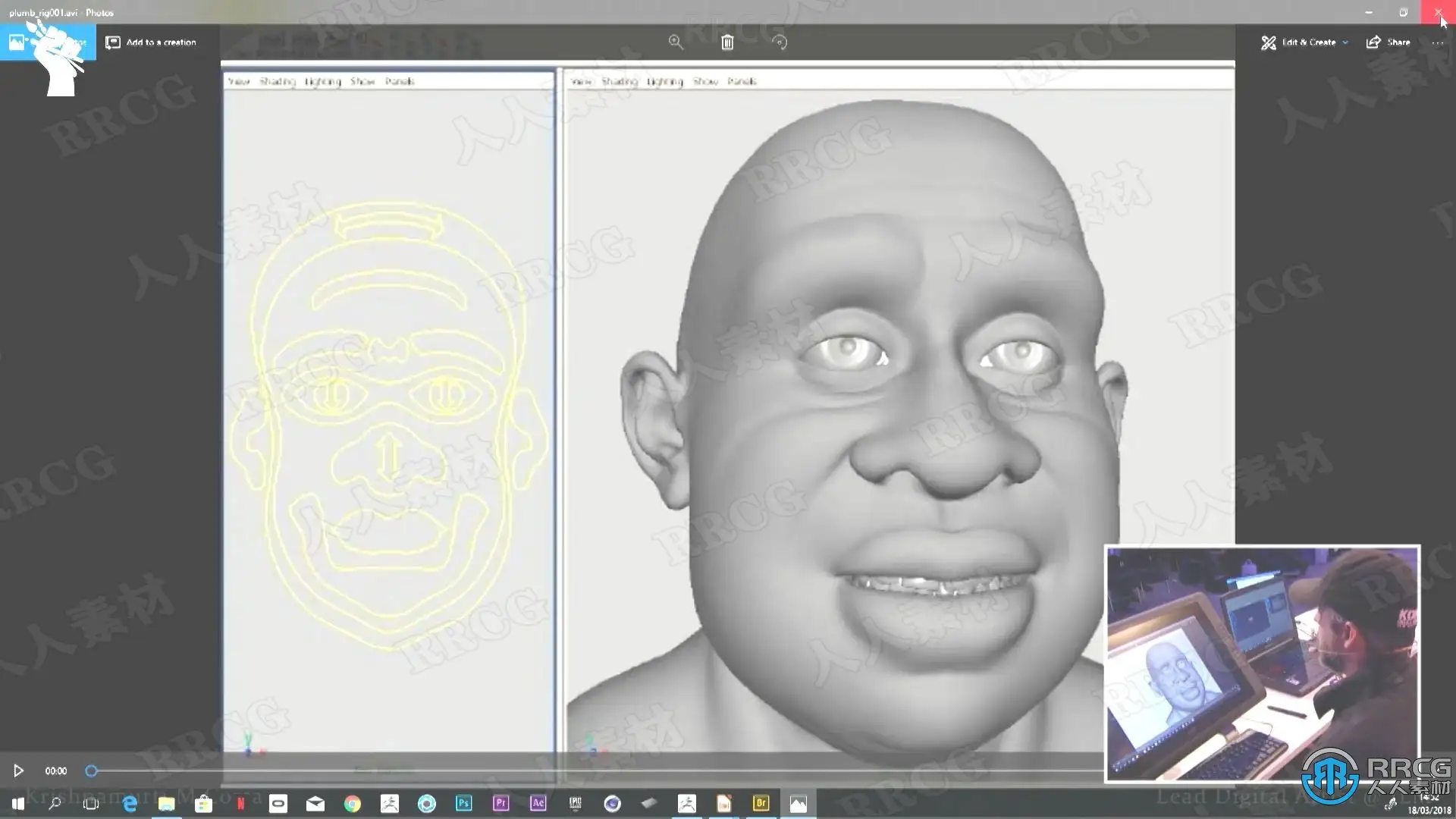Screen dimensions: 1456x819
Task: Click the delete trash can icon
Action: pyautogui.click(x=726, y=42)
